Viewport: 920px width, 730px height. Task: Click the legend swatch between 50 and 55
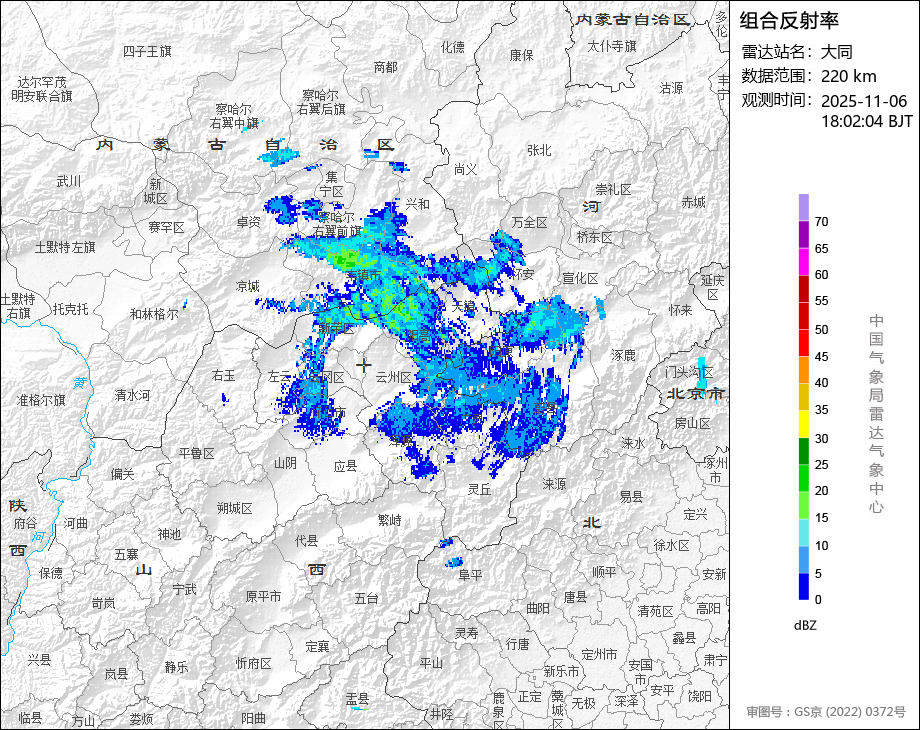coord(803,316)
